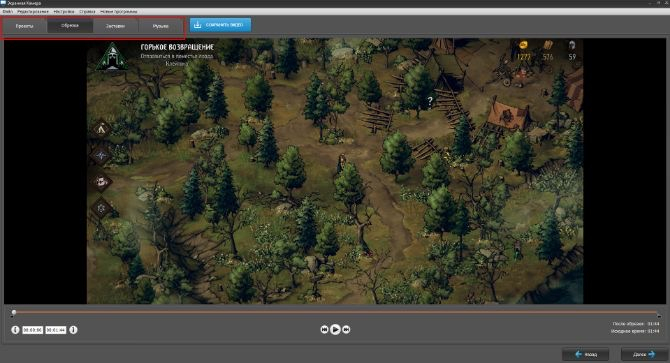
Task: Click the blue back arrow icon
Action: 579,354
